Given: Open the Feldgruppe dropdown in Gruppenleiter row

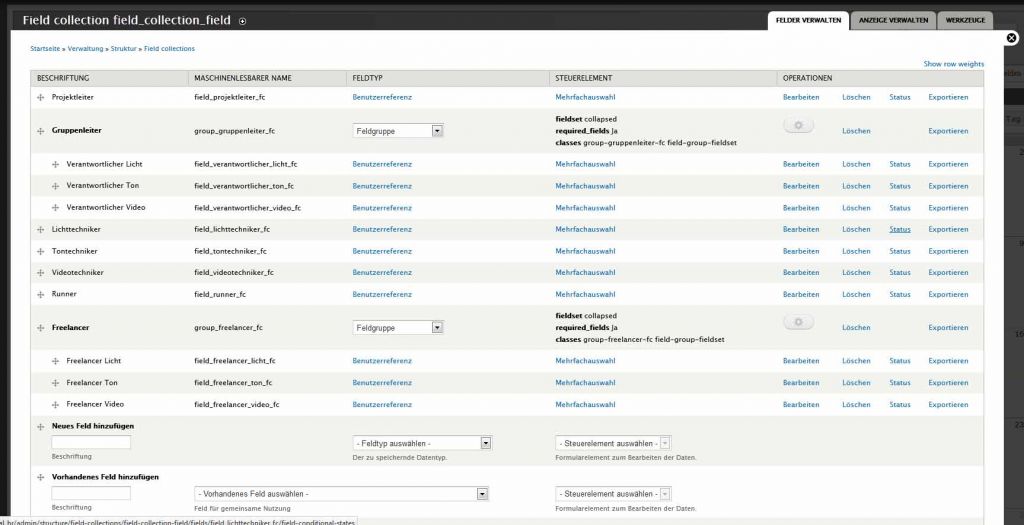Looking at the screenshot, I should click(398, 131).
